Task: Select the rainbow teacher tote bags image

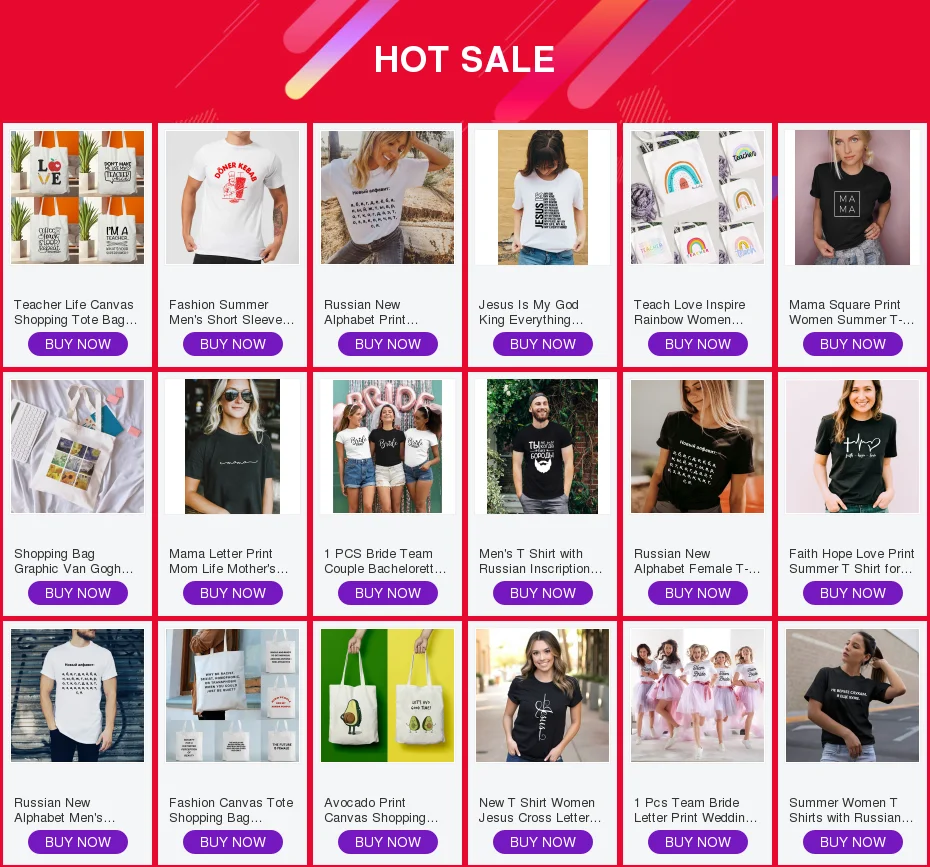Action: [x=698, y=197]
